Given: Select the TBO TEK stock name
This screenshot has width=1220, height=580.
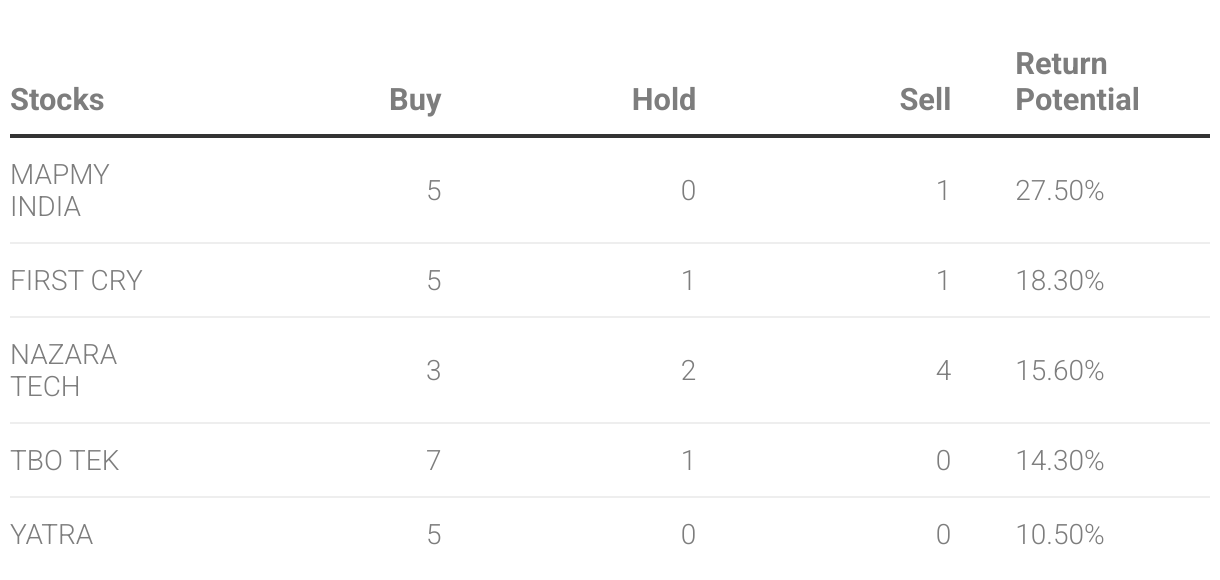Looking at the screenshot, I should click(x=65, y=460).
